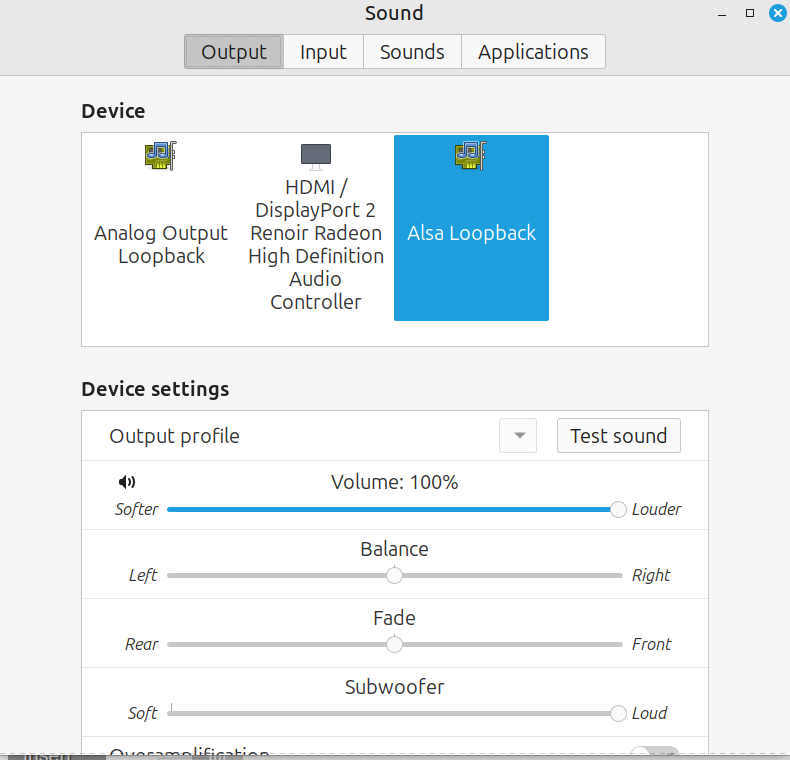Click the Volume: 100% text

point(394,482)
